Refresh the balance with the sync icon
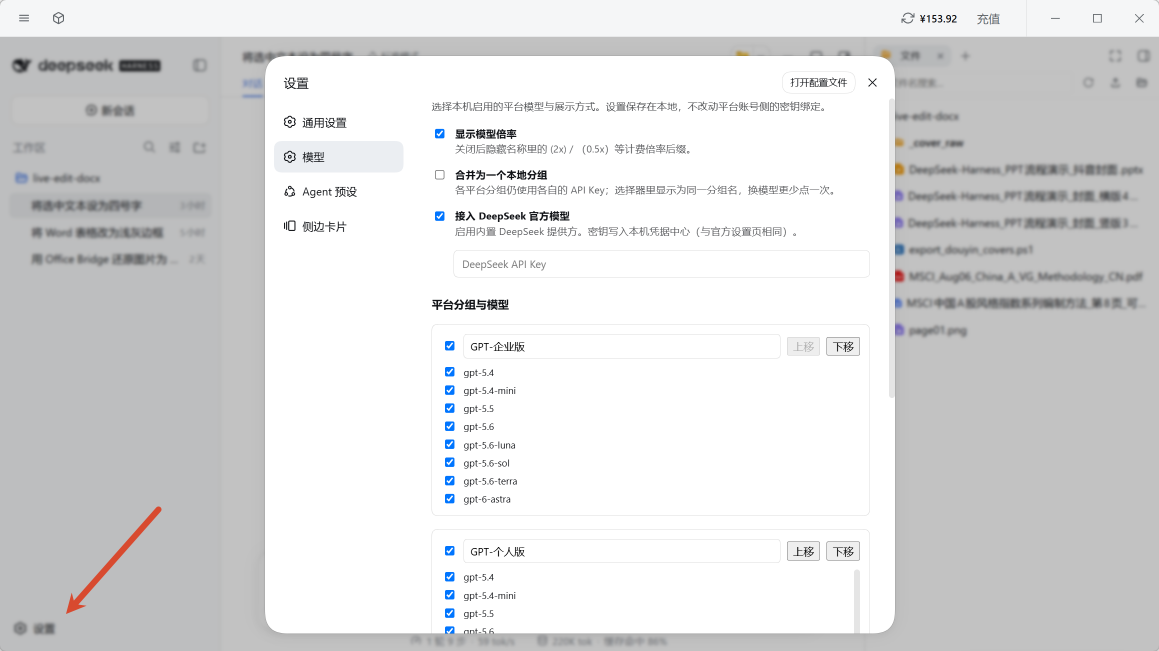 [908, 18]
